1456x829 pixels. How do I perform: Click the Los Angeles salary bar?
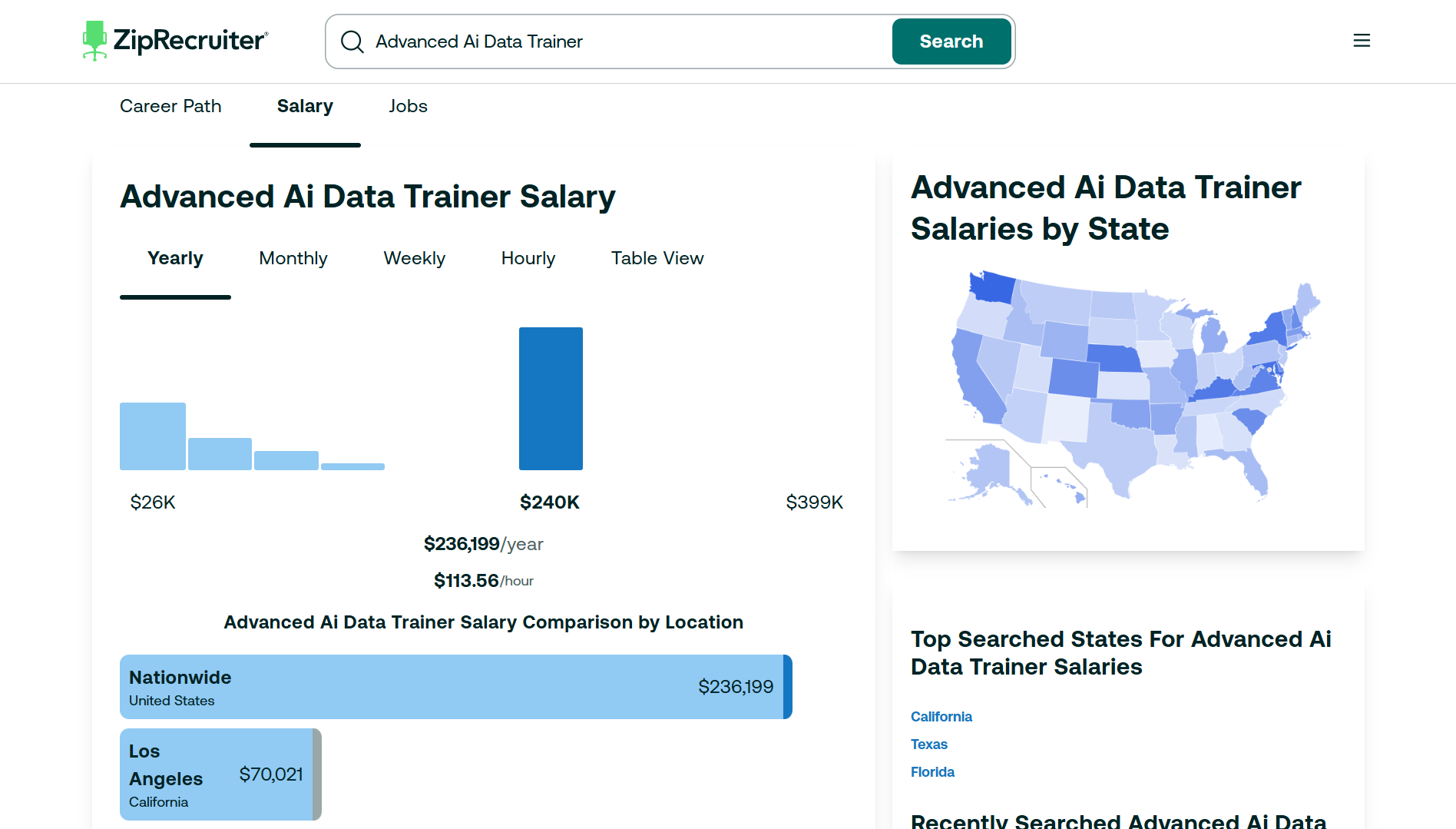click(x=220, y=774)
